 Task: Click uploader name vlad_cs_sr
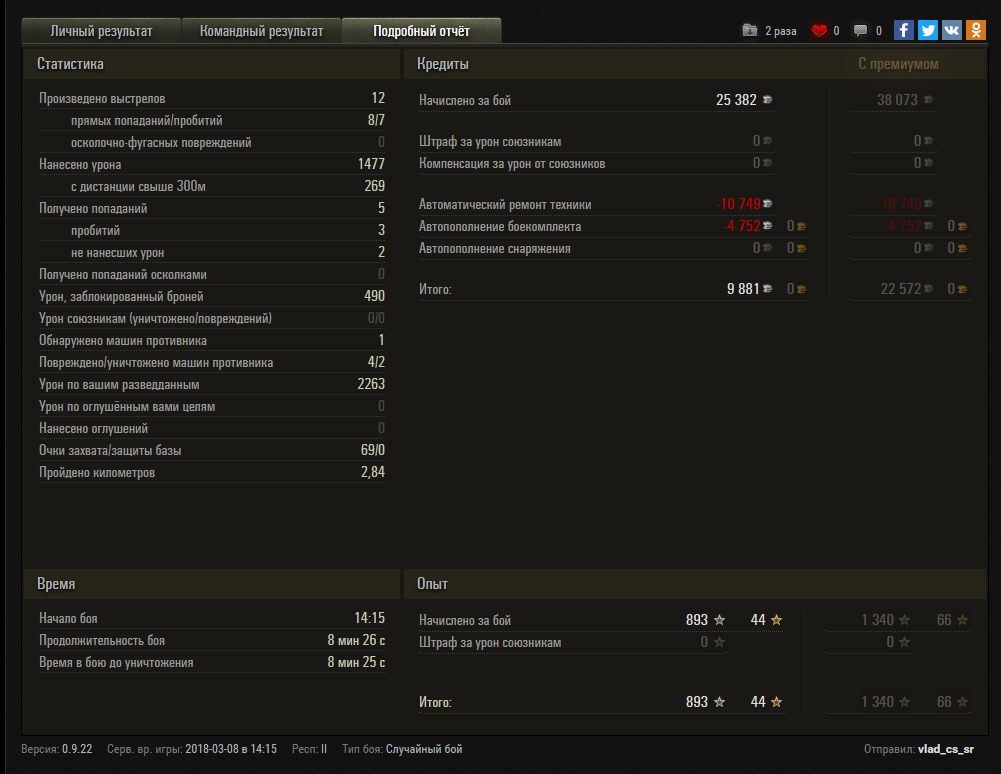click(945, 749)
